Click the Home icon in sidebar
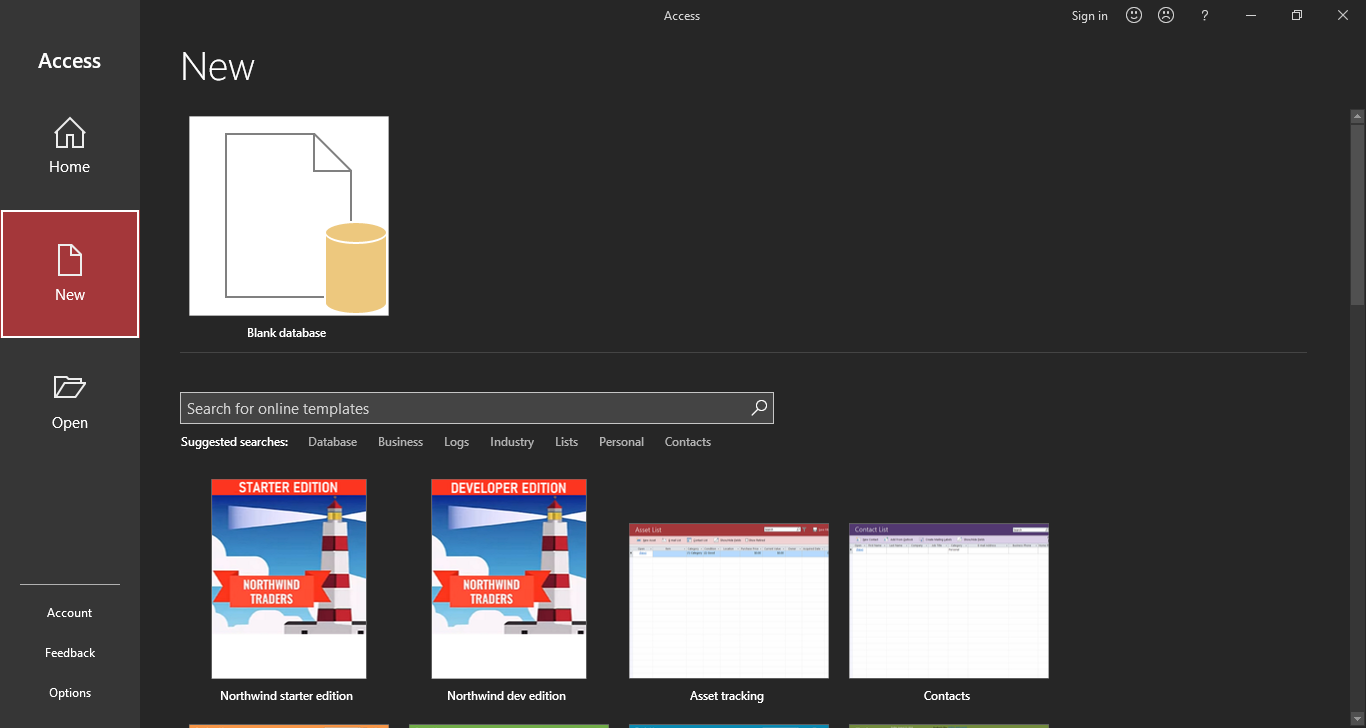Image resolution: width=1366 pixels, height=728 pixels. click(x=69, y=133)
